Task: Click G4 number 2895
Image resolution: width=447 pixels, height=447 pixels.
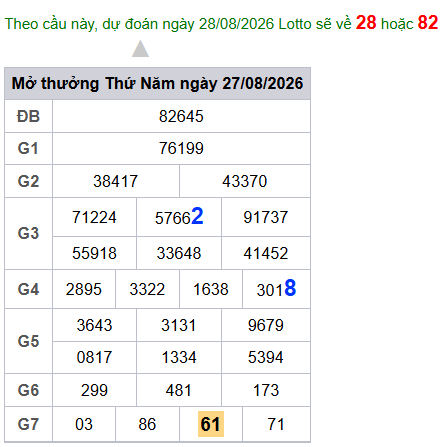Action: point(84,289)
